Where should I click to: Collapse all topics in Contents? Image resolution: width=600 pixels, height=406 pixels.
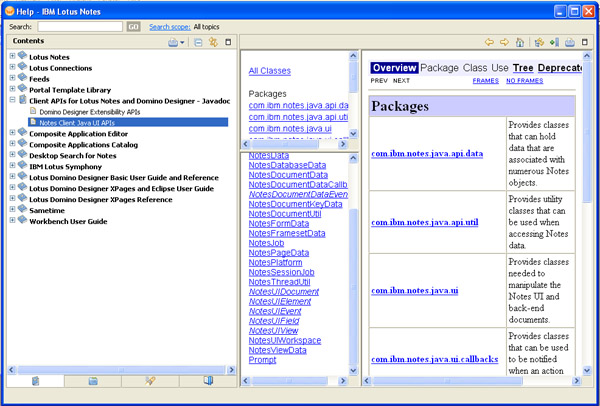click(198, 42)
